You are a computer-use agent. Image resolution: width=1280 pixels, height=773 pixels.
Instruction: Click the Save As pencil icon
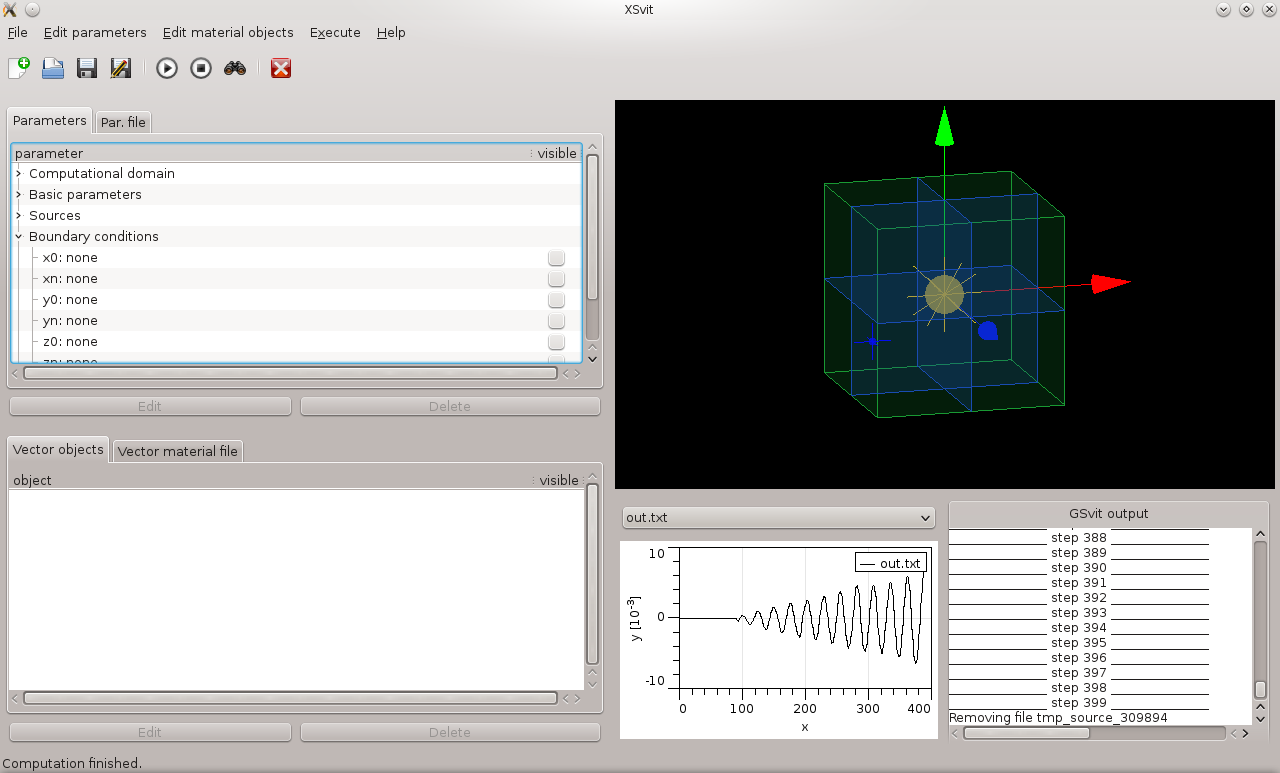pyautogui.click(x=121, y=68)
